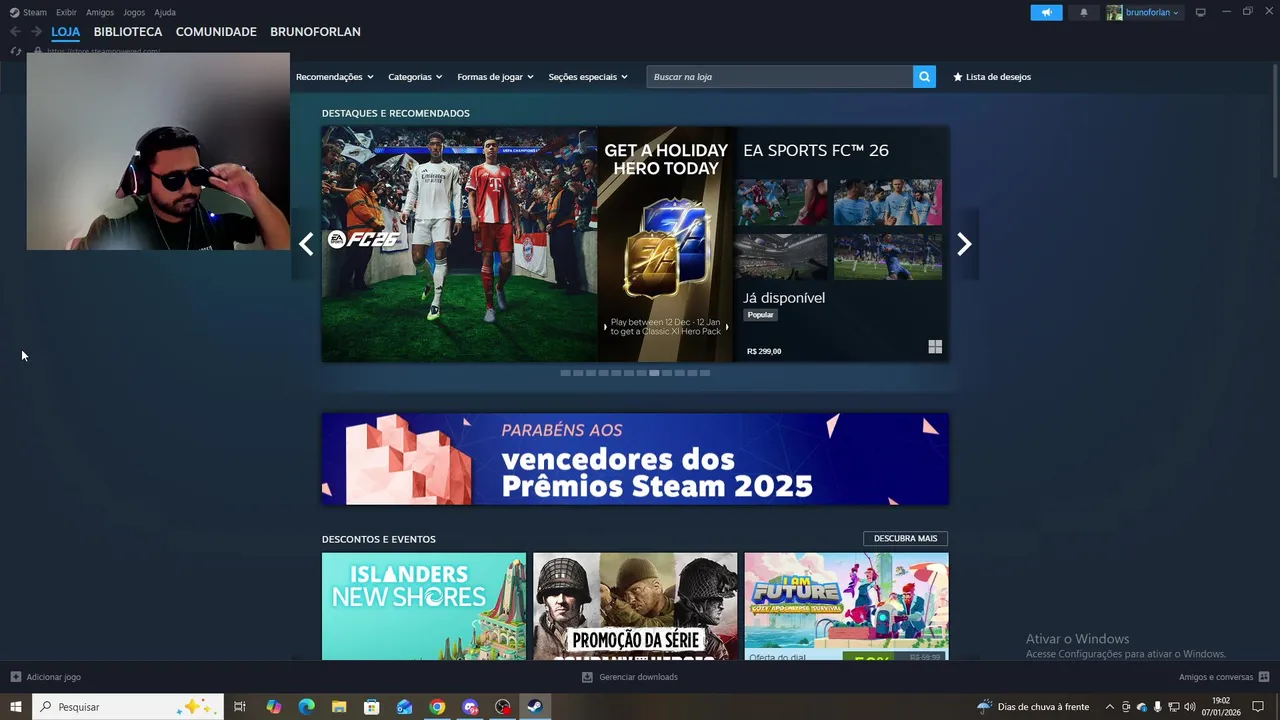This screenshot has height=720, width=1280.
Task: Go forward with the right navigation arrow
Action: (x=36, y=32)
